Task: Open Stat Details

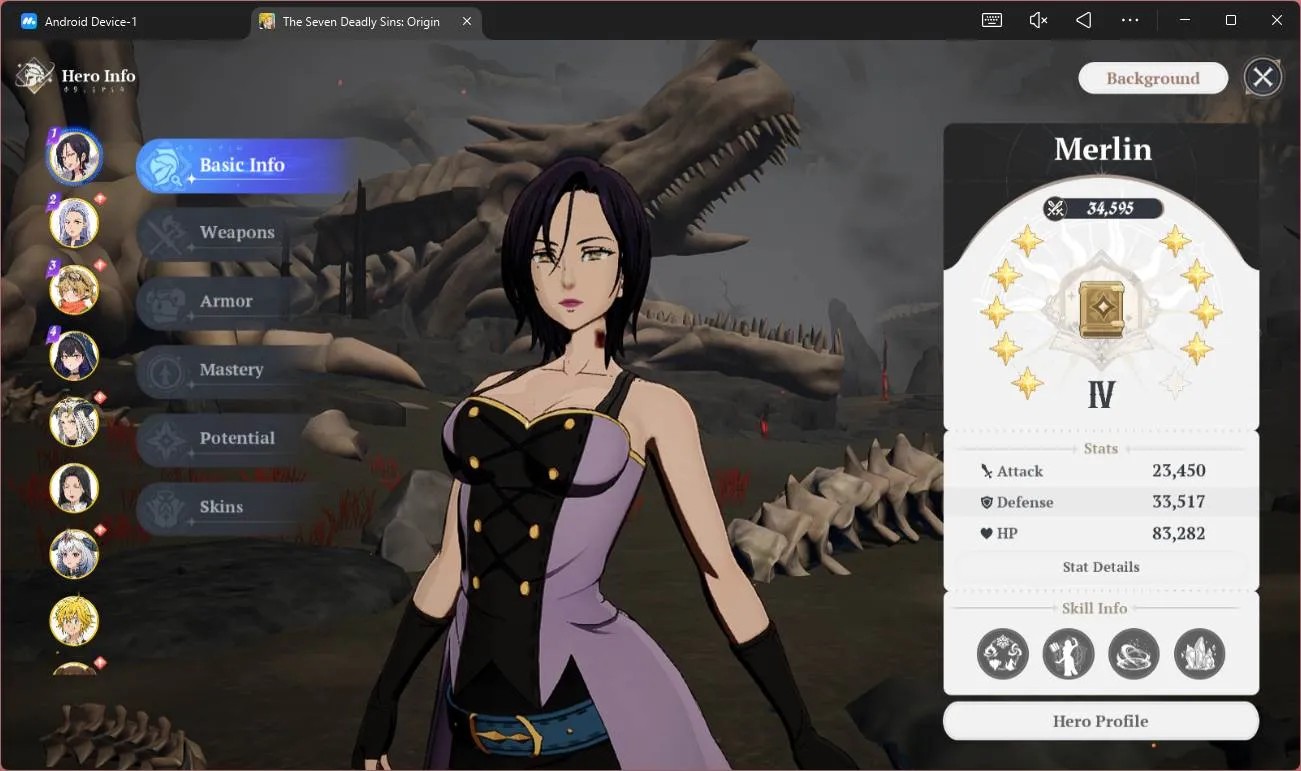Action: [x=1101, y=567]
